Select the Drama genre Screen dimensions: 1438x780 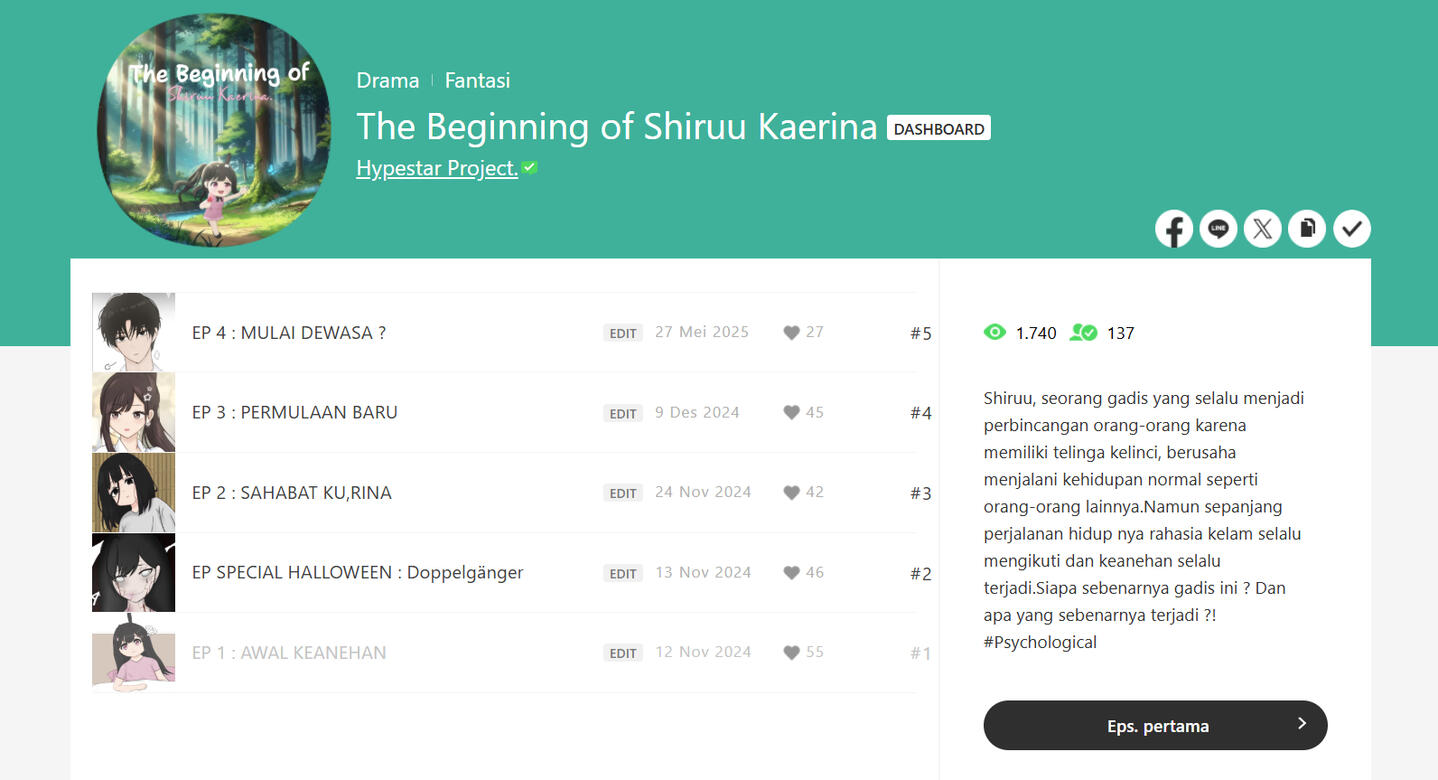click(x=387, y=80)
